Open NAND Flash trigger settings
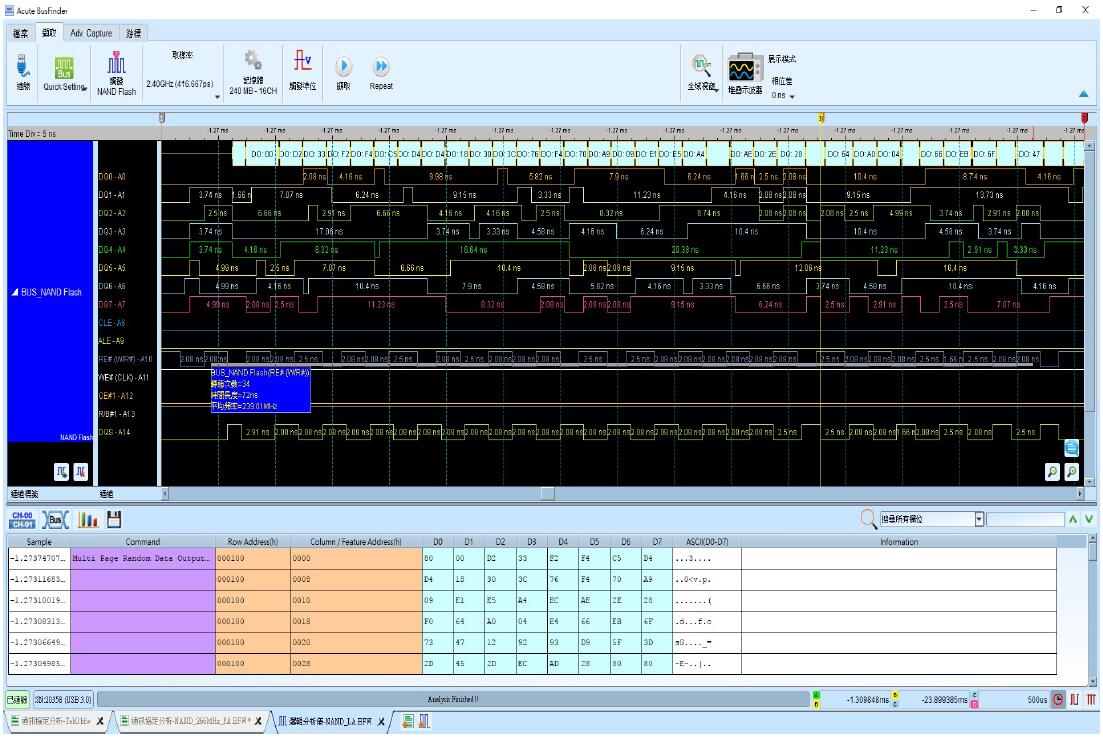The height and width of the screenshot is (739, 1103). click(x=115, y=66)
